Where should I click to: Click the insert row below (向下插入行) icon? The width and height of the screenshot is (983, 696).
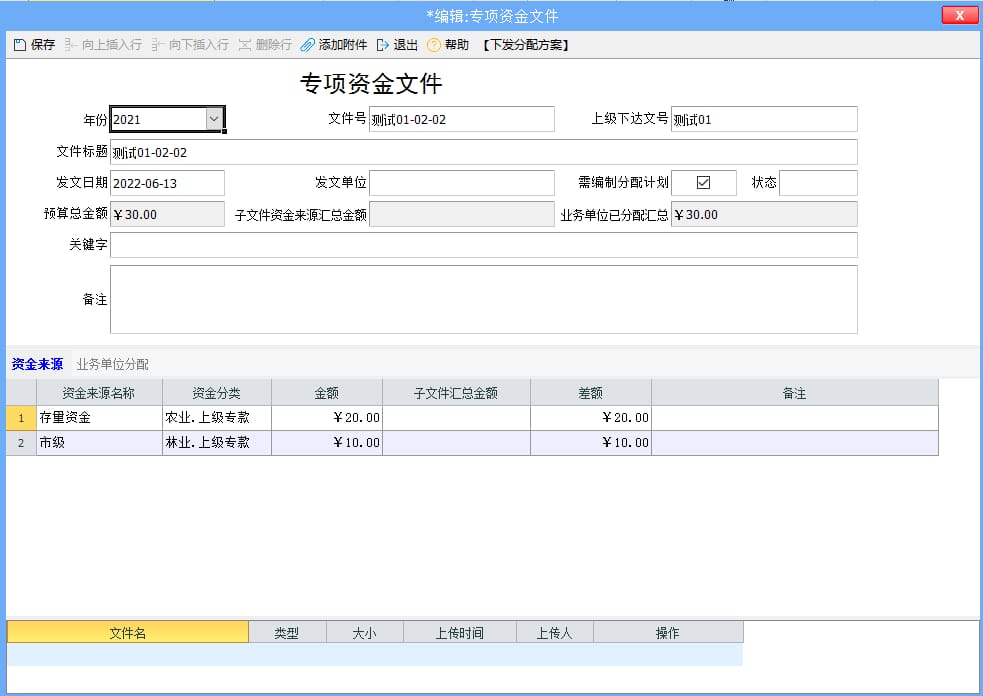(158, 45)
